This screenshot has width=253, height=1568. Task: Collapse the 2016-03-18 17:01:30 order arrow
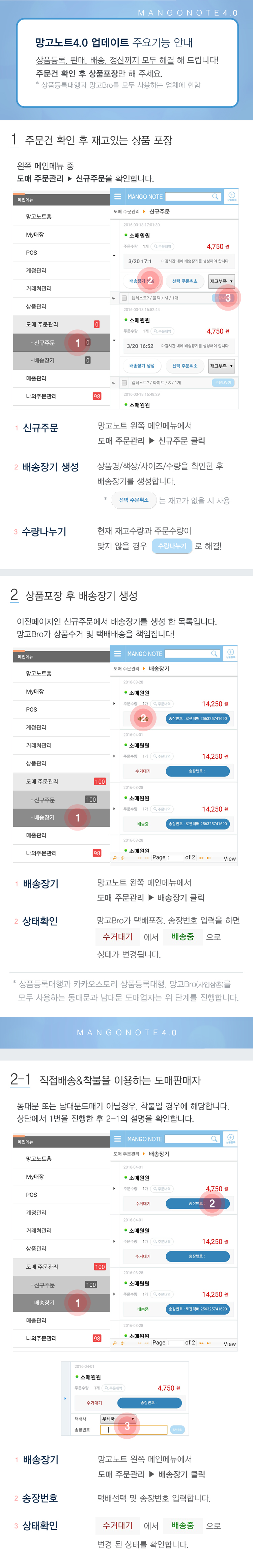click(x=114, y=256)
